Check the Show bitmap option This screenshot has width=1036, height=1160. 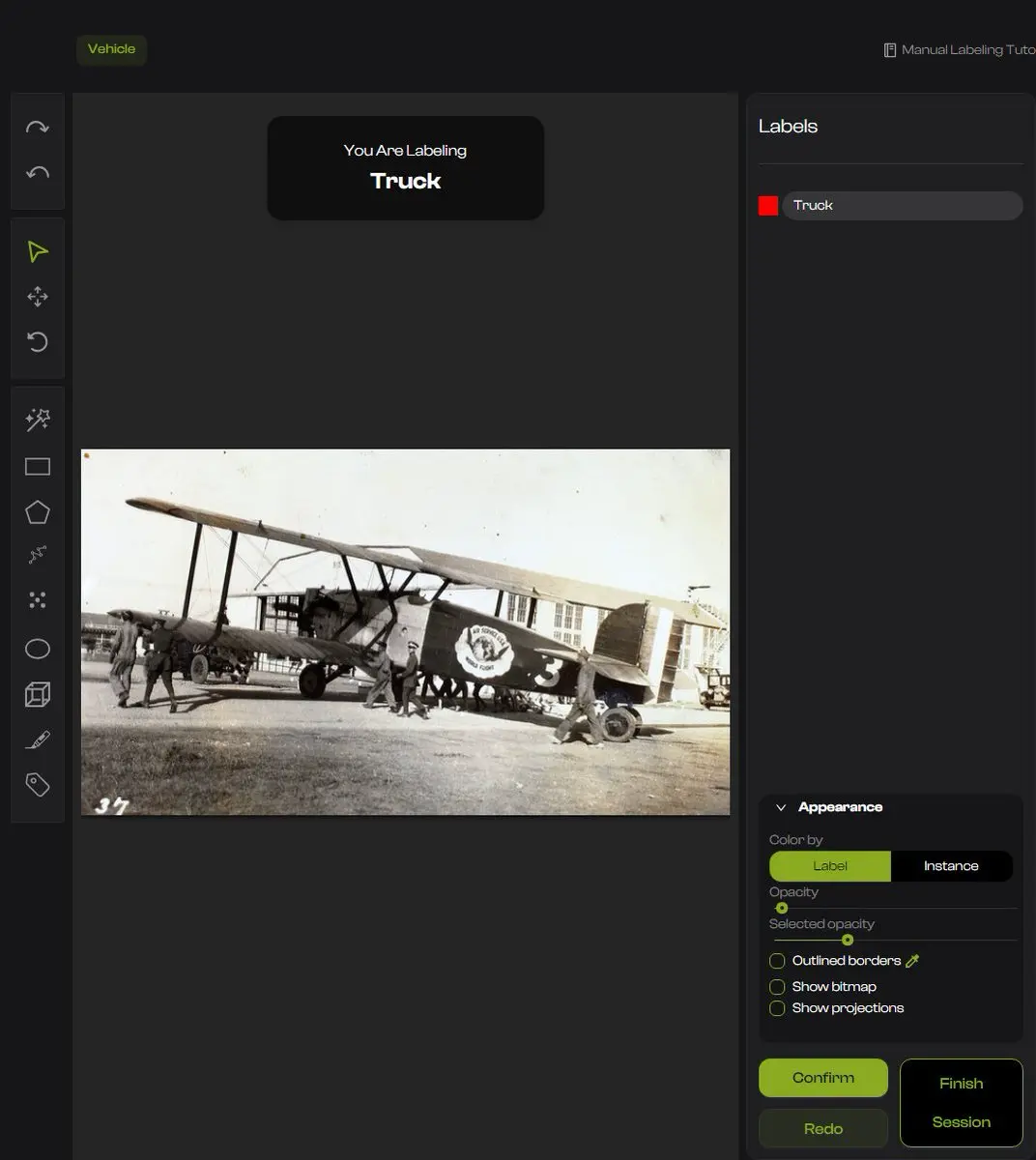pos(777,987)
